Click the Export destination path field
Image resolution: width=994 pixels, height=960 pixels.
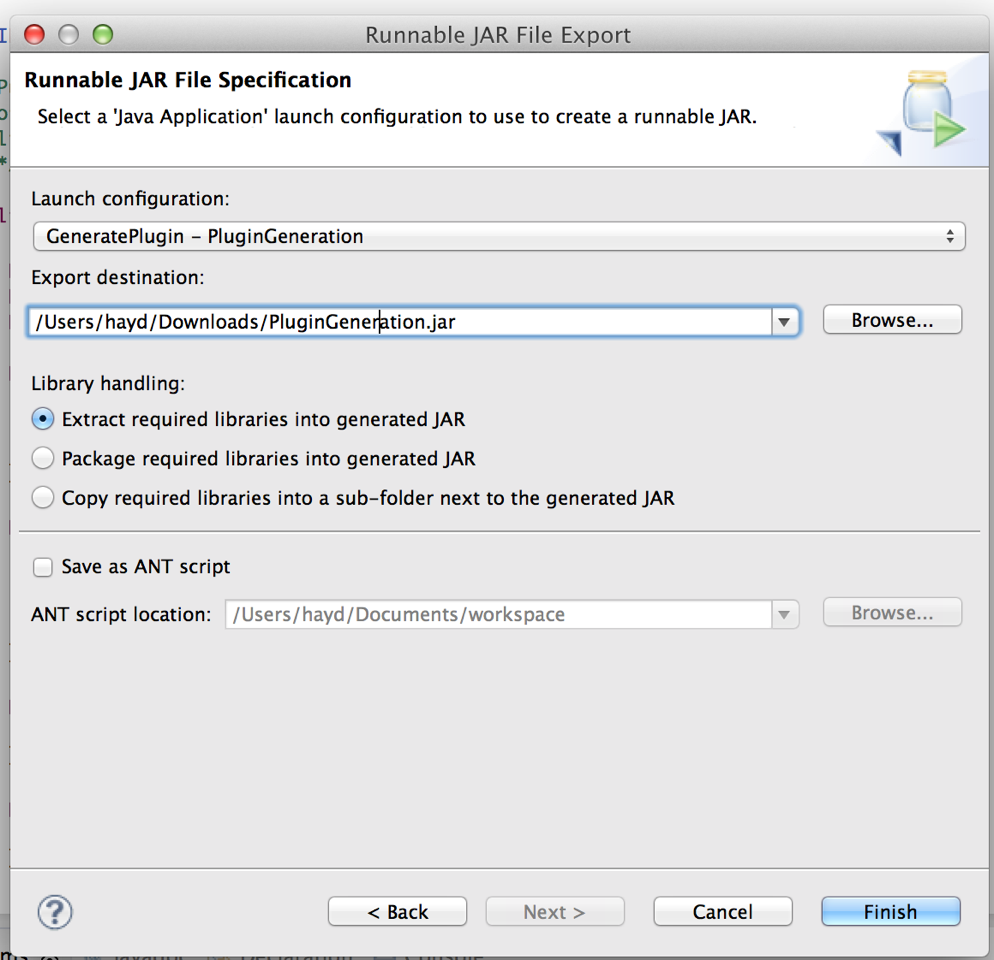[x=400, y=322]
